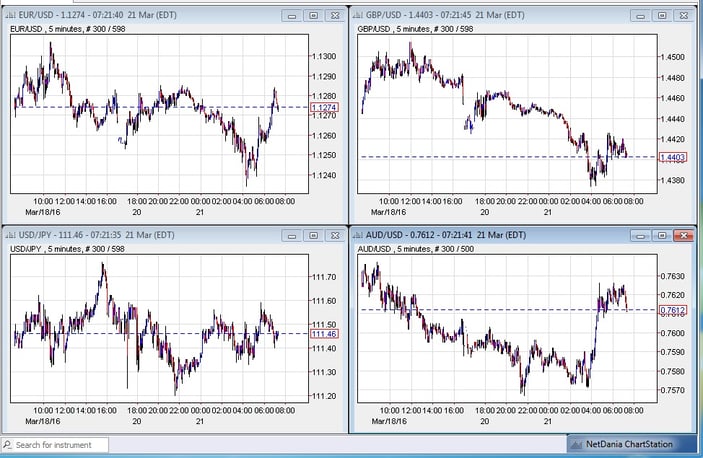Screen dimensions: 703x458
Task: Click the magnifier icon in search box
Action: [8, 445]
